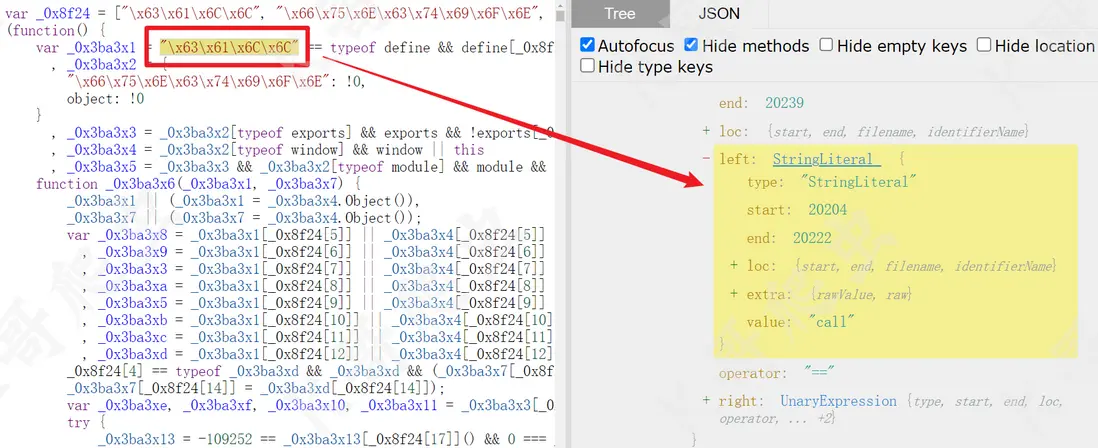The image size is (1098, 448).
Task: Select the type value "StringLiteral"
Action: pyautogui.click(x=859, y=182)
